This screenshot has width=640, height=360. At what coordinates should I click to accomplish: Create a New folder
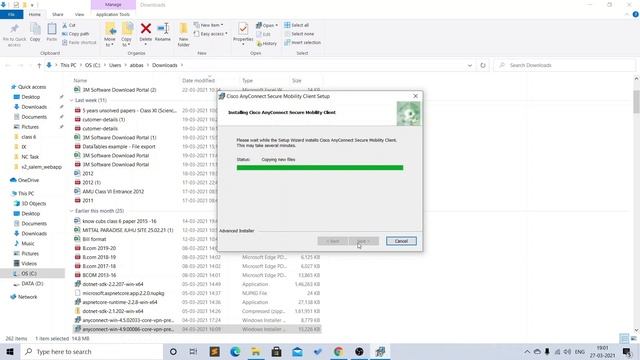point(184,34)
